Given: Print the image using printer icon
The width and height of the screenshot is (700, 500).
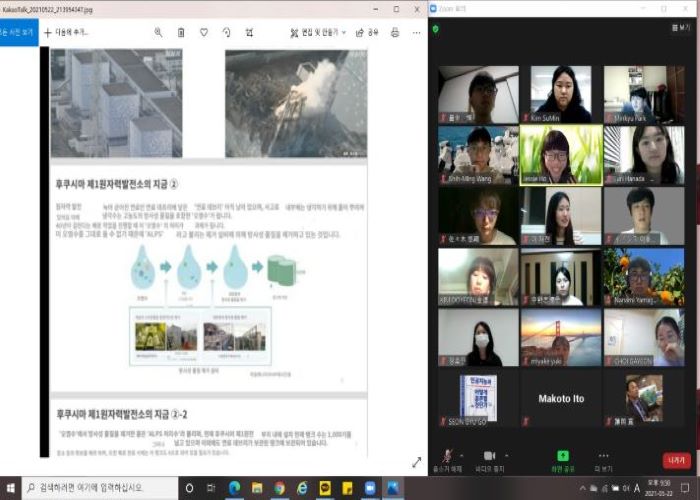Looking at the screenshot, I should 395,32.
